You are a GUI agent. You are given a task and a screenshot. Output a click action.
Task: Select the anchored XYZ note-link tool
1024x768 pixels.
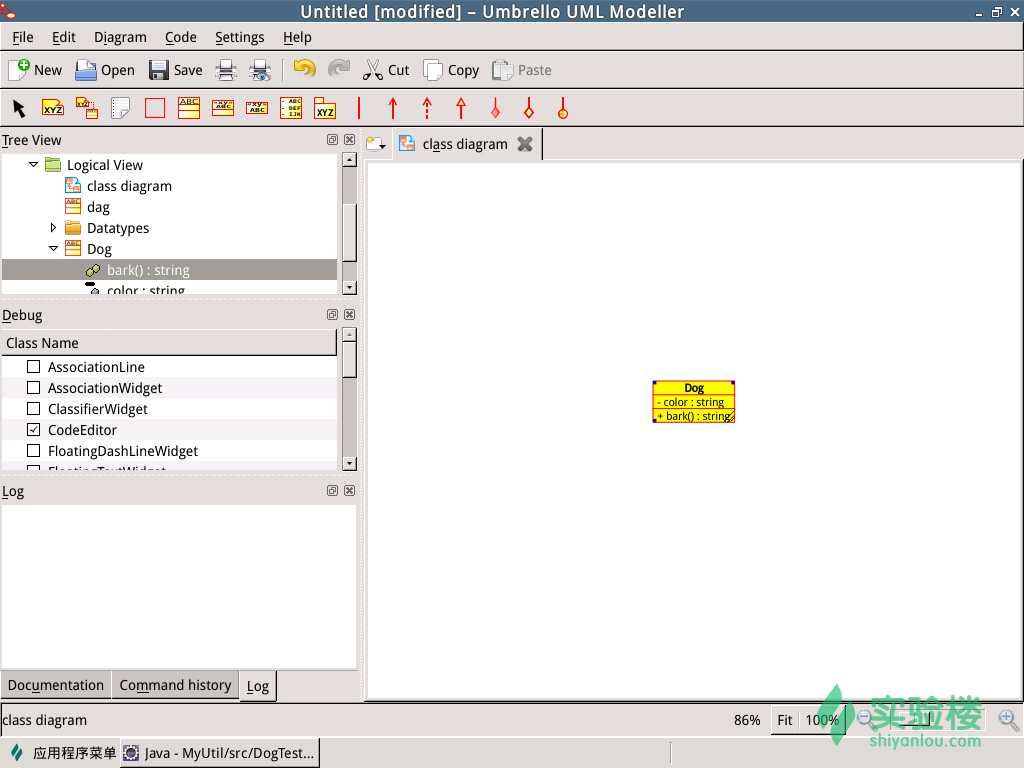tap(87, 108)
